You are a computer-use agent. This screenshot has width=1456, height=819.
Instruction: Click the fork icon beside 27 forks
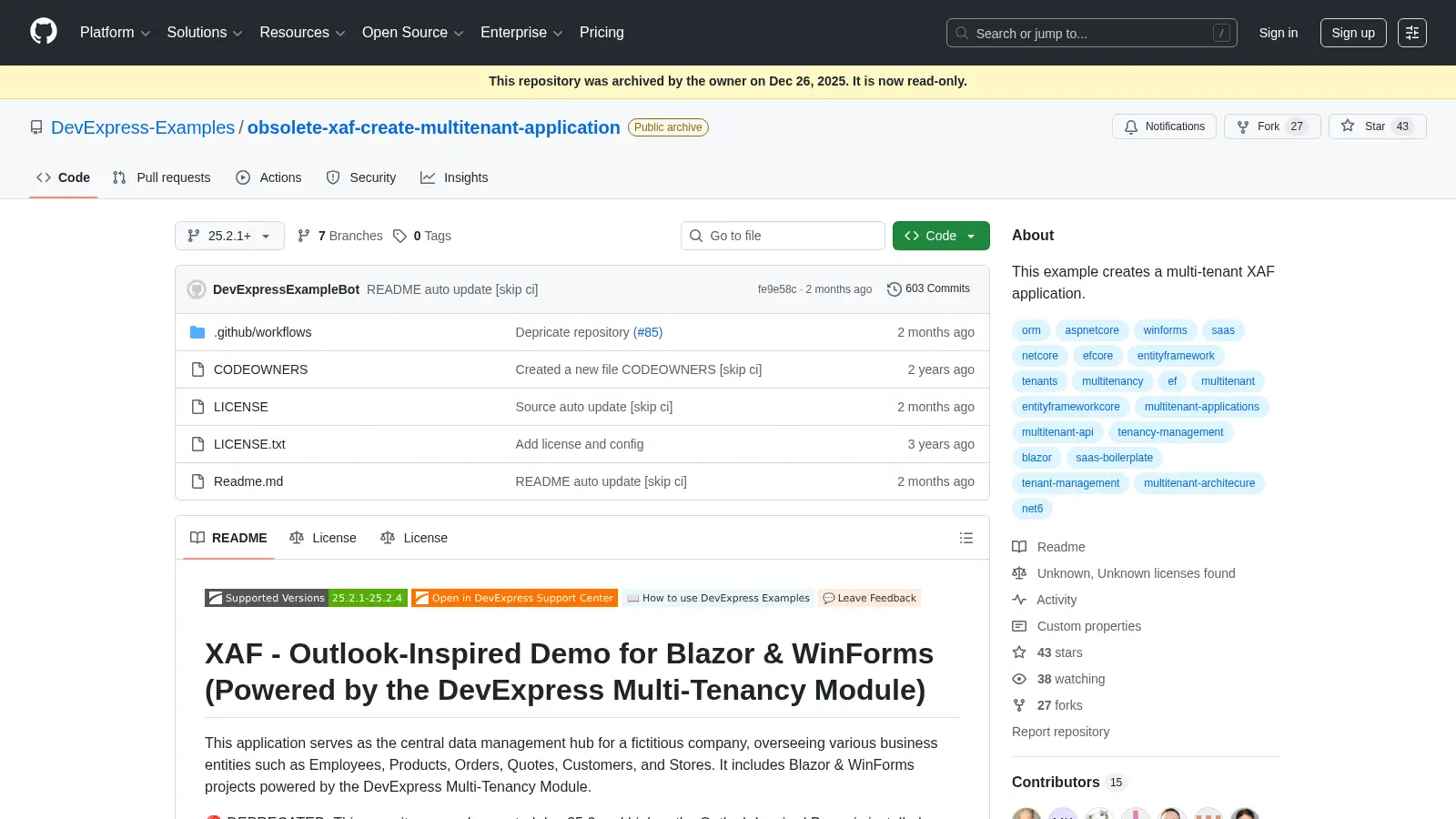coord(1019,705)
